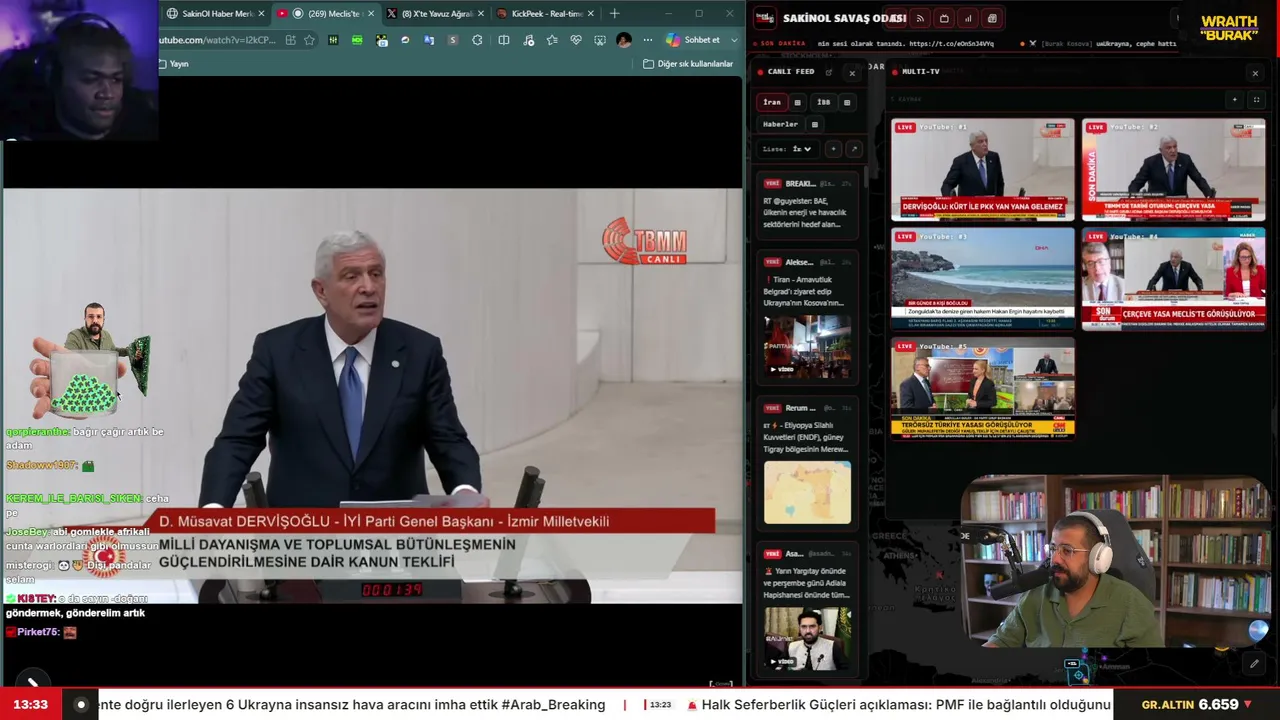Open the TV icon in Sakinol header
Viewport: 1280px width, 720px height.
click(944, 18)
